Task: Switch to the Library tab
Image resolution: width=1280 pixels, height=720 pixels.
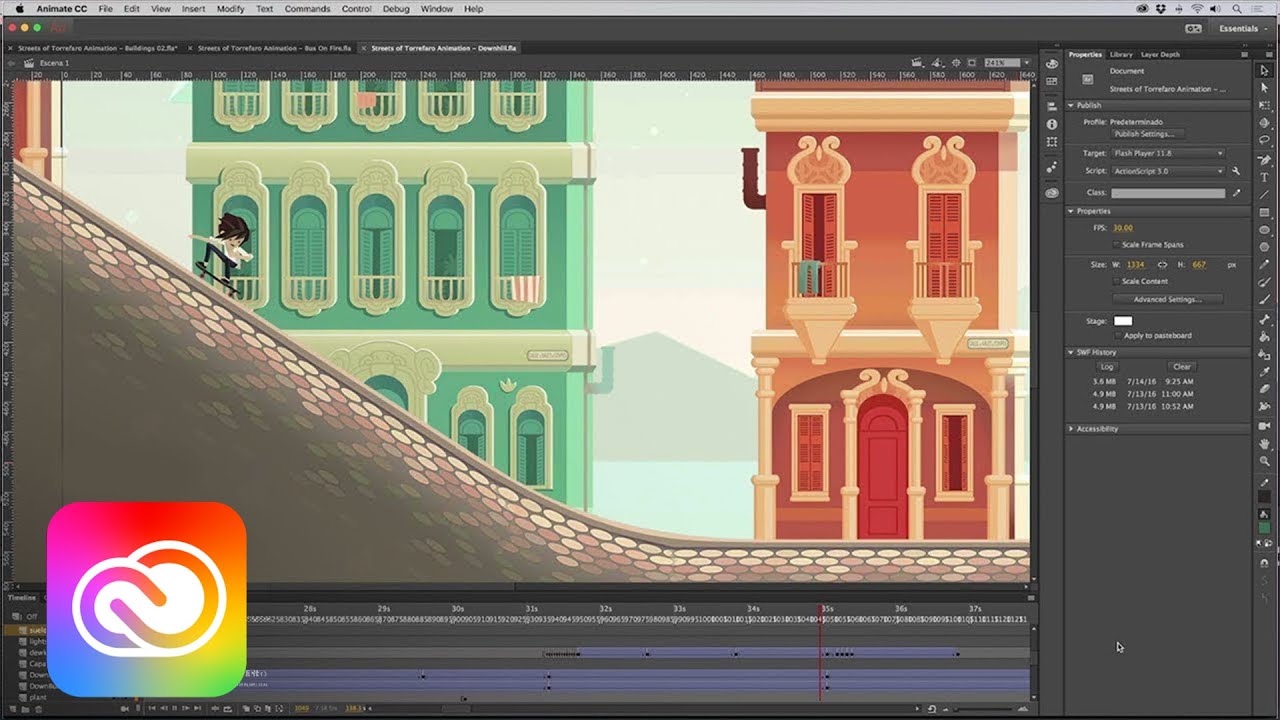Action: click(x=1121, y=55)
